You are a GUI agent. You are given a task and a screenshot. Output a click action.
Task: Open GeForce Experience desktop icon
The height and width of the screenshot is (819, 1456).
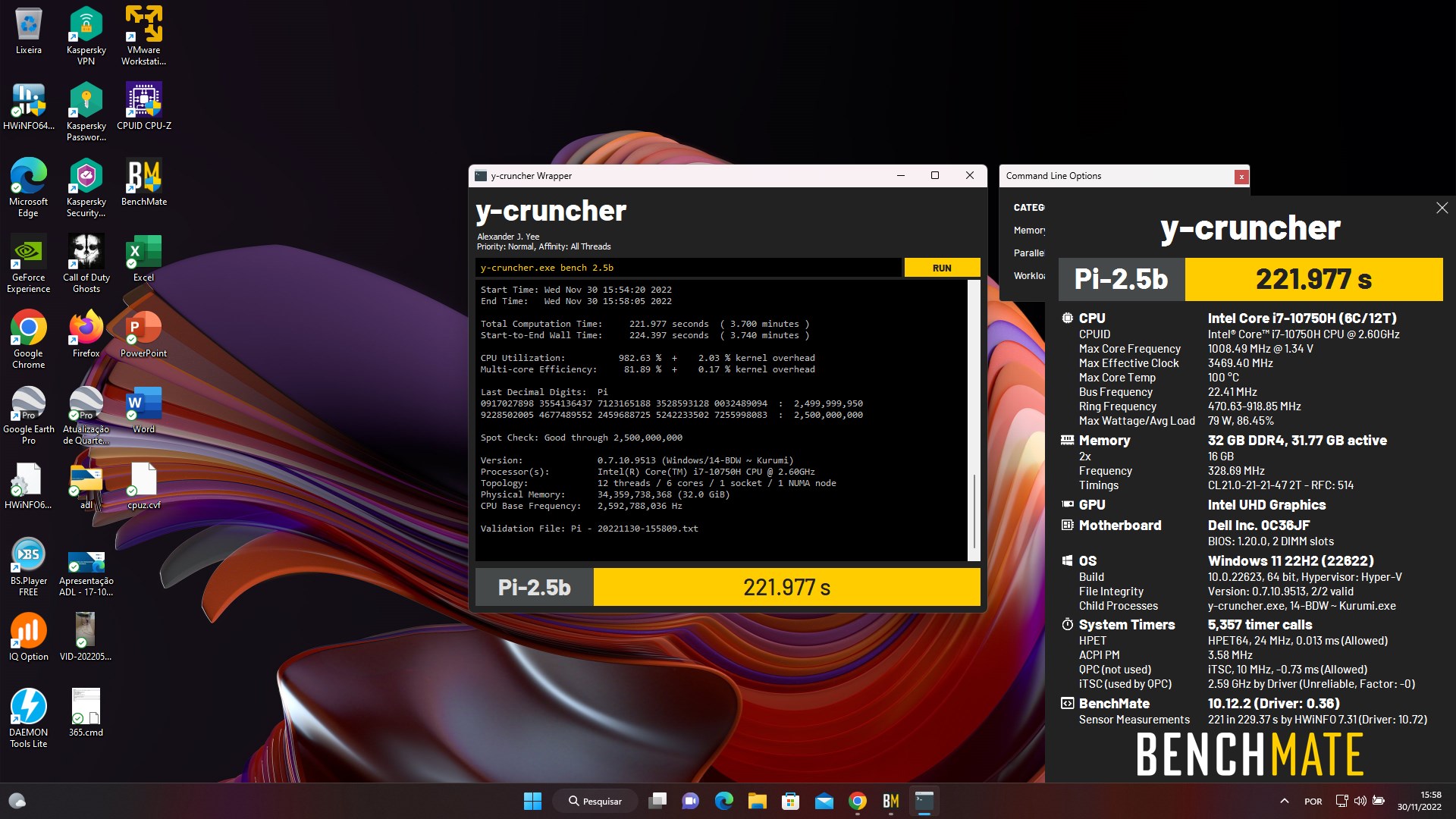pos(28,263)
